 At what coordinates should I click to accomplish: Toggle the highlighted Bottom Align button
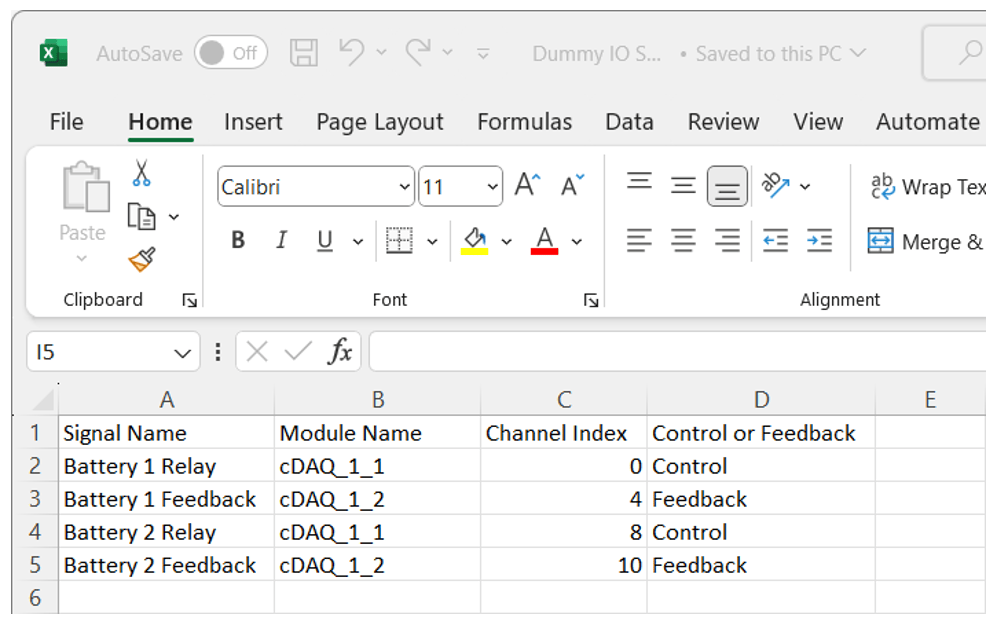(727, 187)
